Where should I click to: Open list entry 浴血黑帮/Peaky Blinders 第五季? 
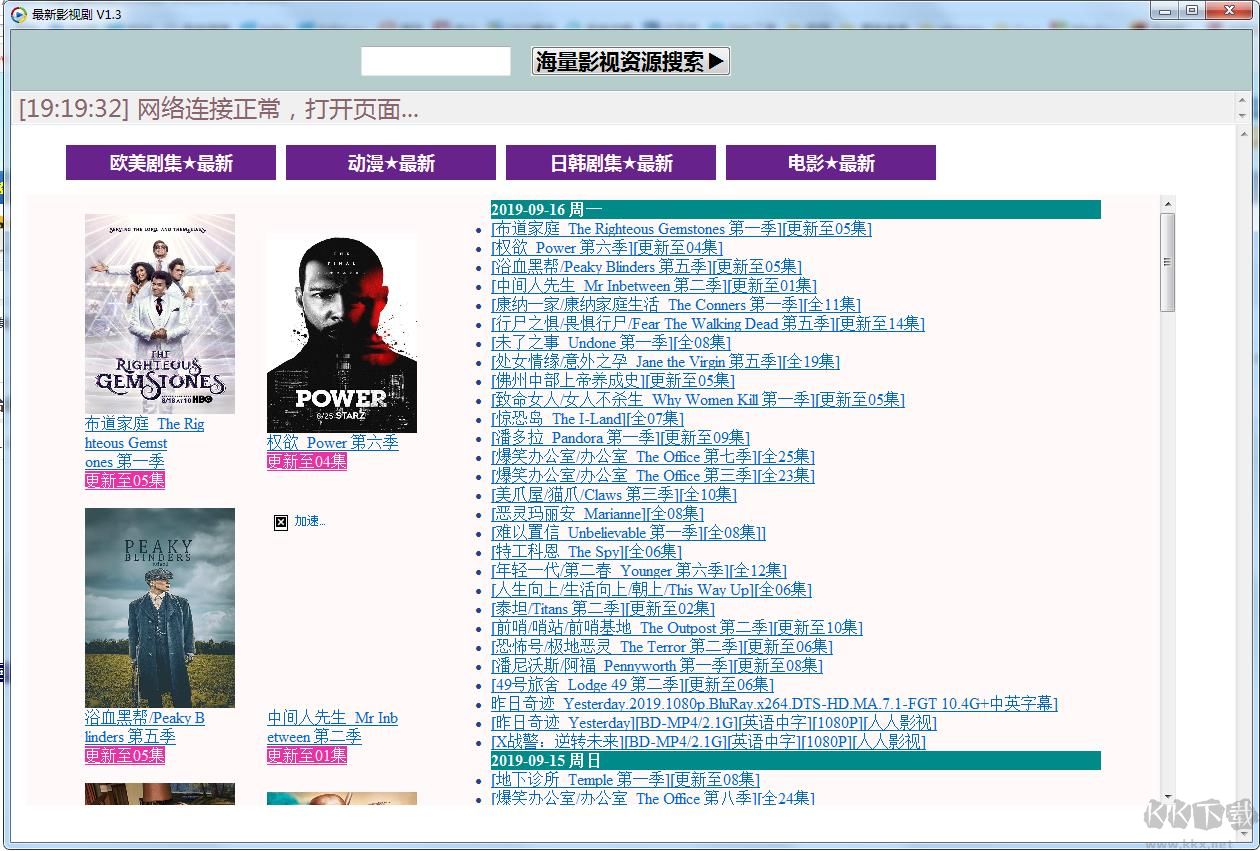point(646,267)
